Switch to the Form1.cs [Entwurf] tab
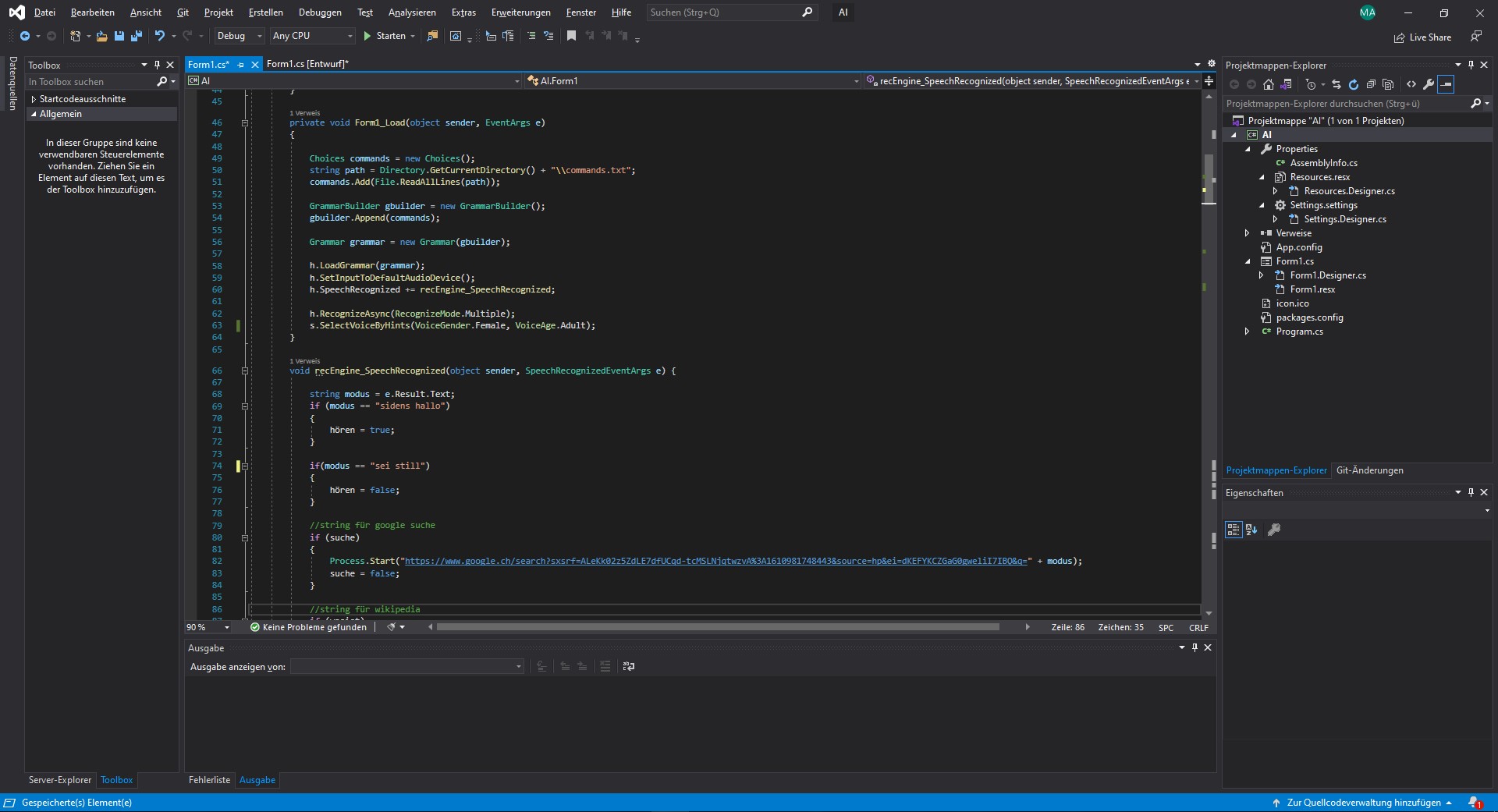The image size is (1498, 812). (307, 64)
